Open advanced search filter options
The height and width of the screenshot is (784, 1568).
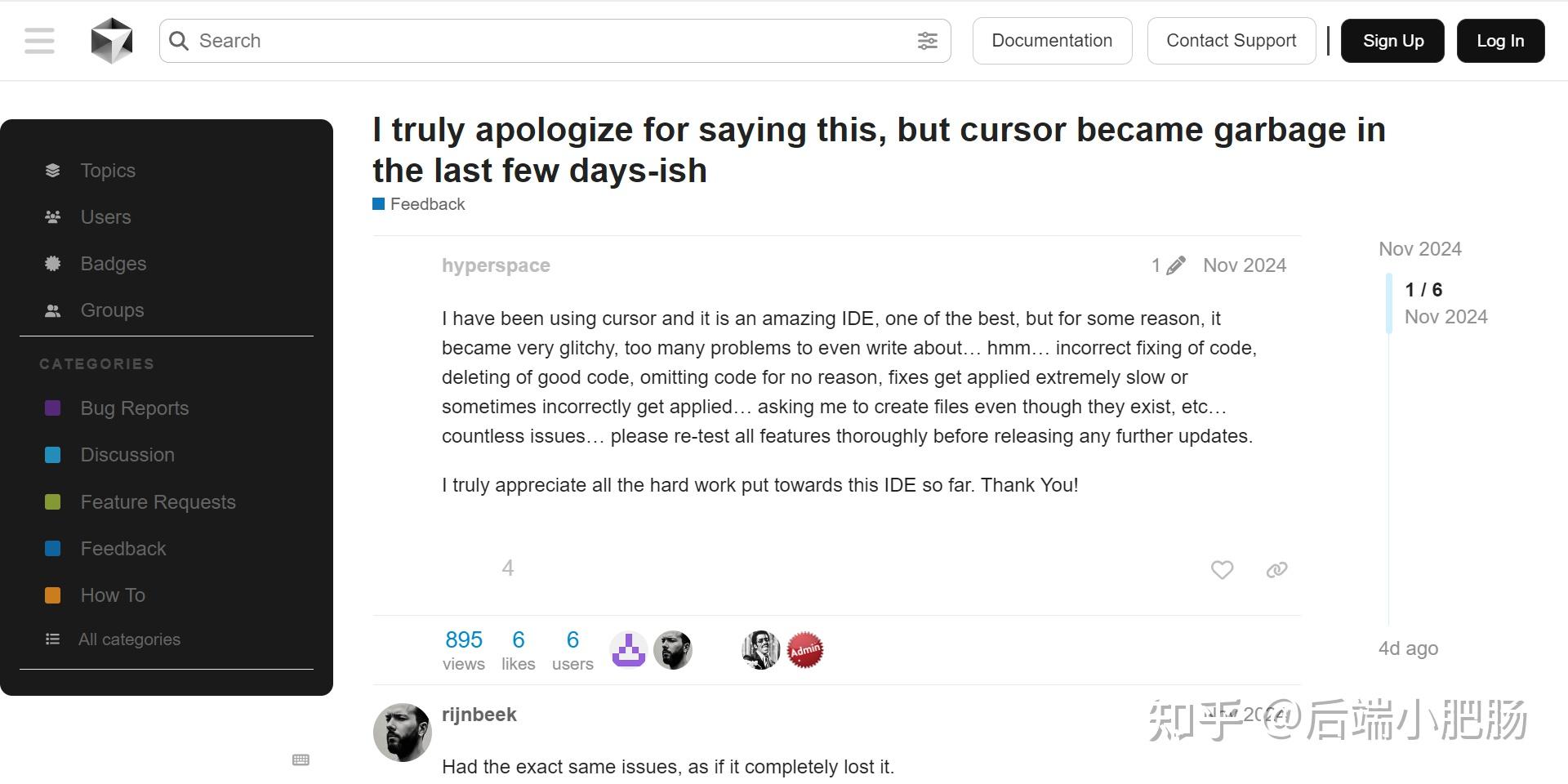pos(928,40)
